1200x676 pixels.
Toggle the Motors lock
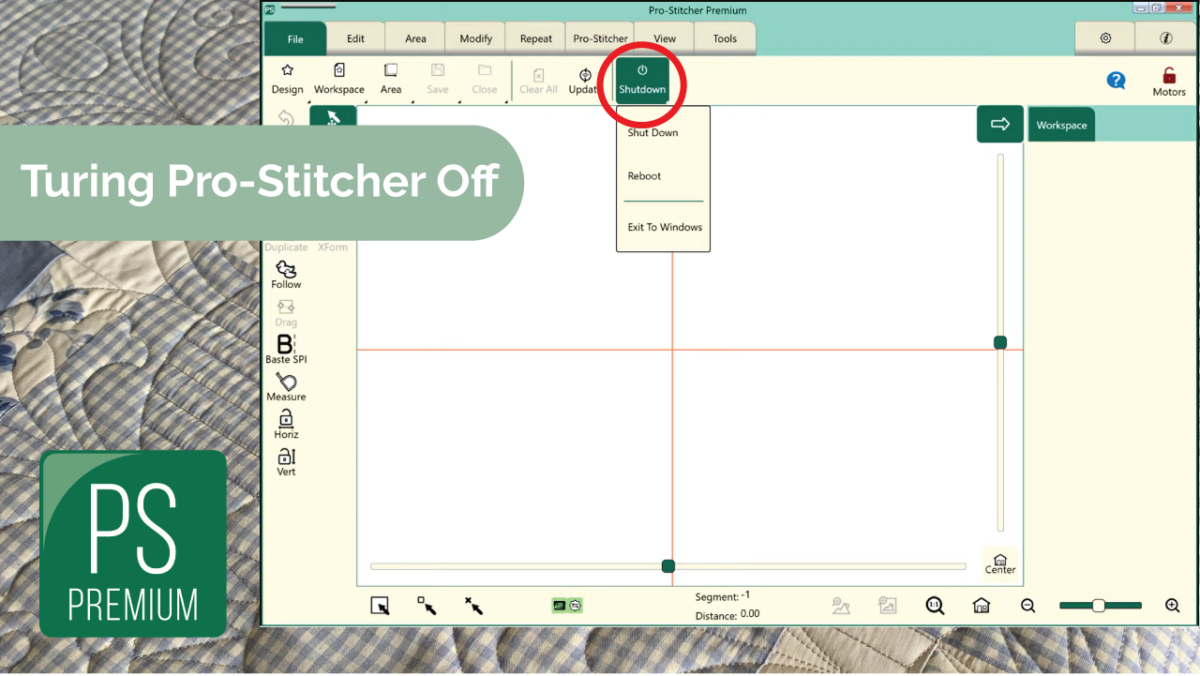pos(1167,80)
